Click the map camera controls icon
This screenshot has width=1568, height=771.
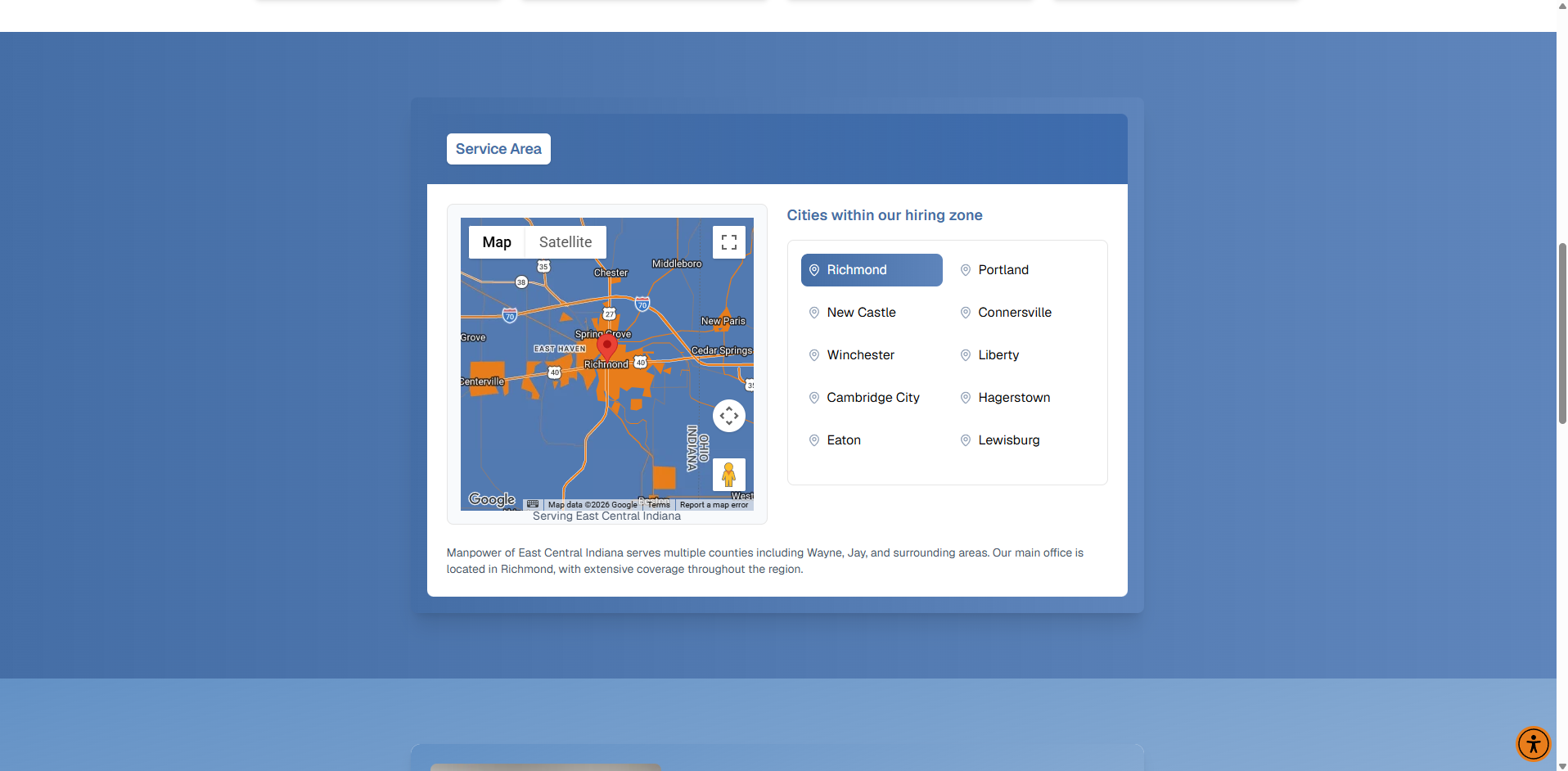coord(728,416)
